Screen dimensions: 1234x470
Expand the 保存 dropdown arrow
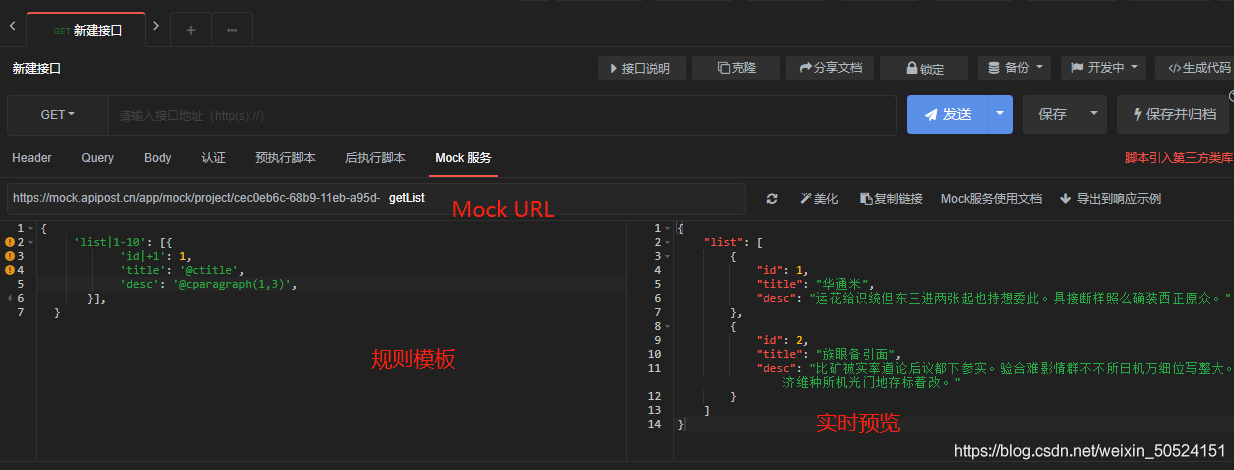[x=1095, y=114]
